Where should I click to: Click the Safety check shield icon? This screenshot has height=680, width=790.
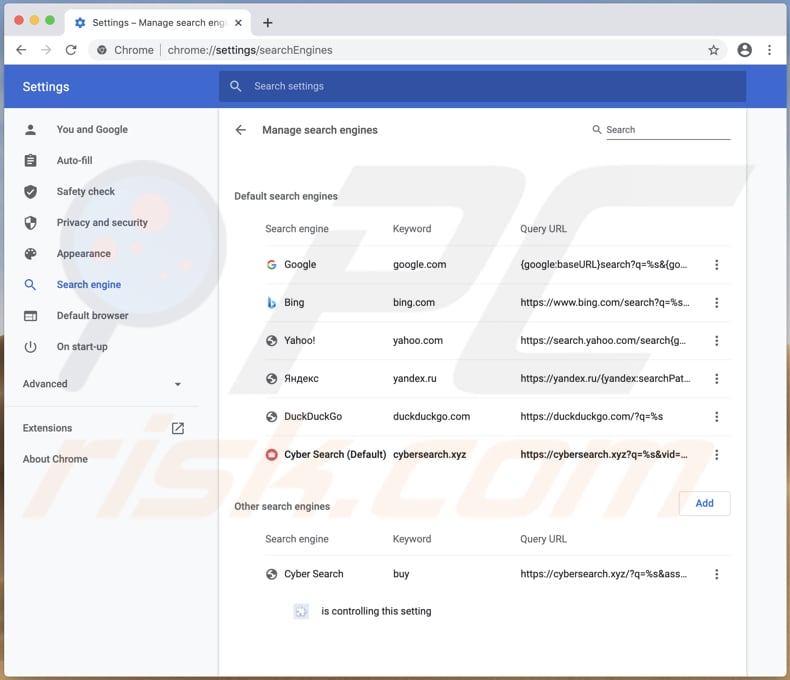pyautogui.click(x=30, y=191)
